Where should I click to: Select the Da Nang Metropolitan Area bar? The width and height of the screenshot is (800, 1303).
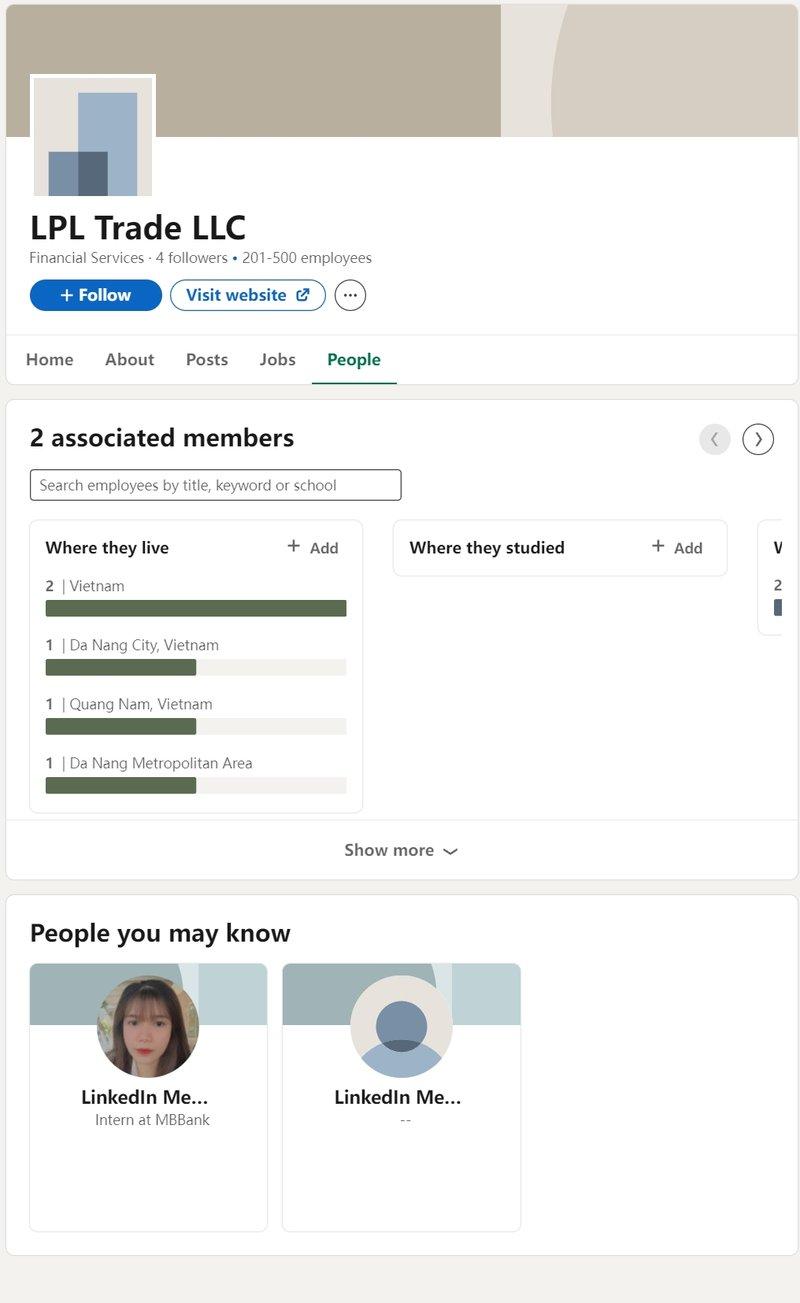click(196, 785)
